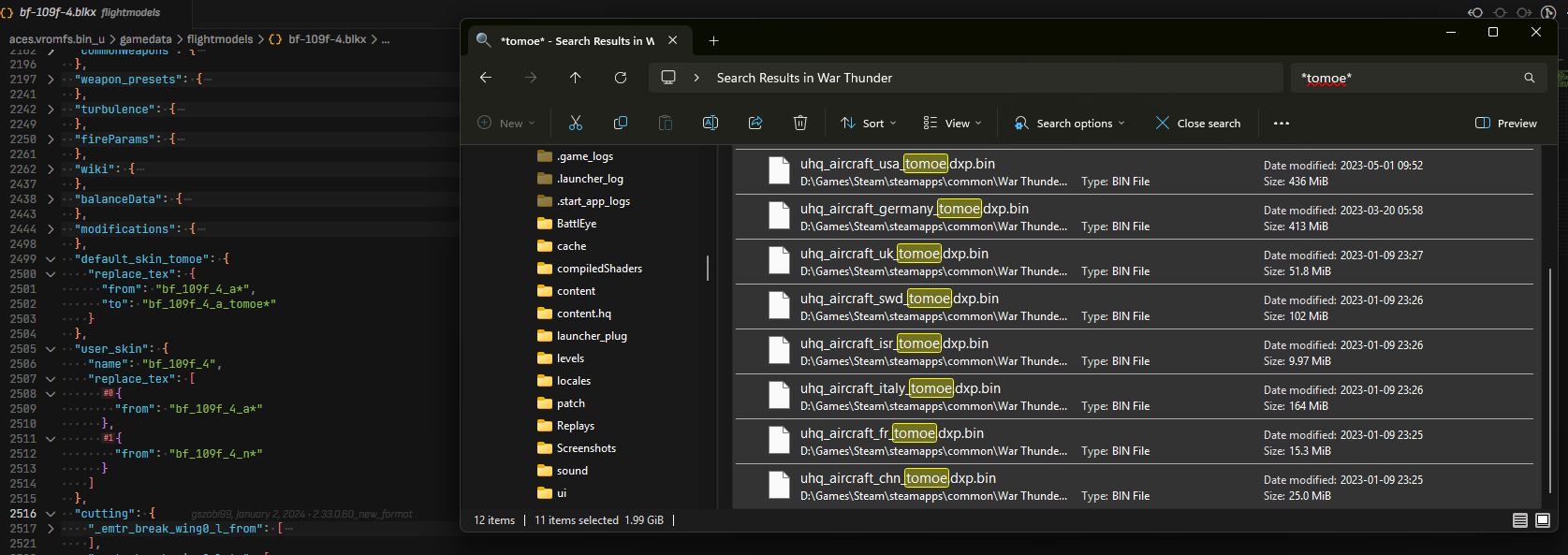Select uhq_aircraft_swd_tomoe.dxp.bin file
1568x555 pixels.
[1135, 307]
